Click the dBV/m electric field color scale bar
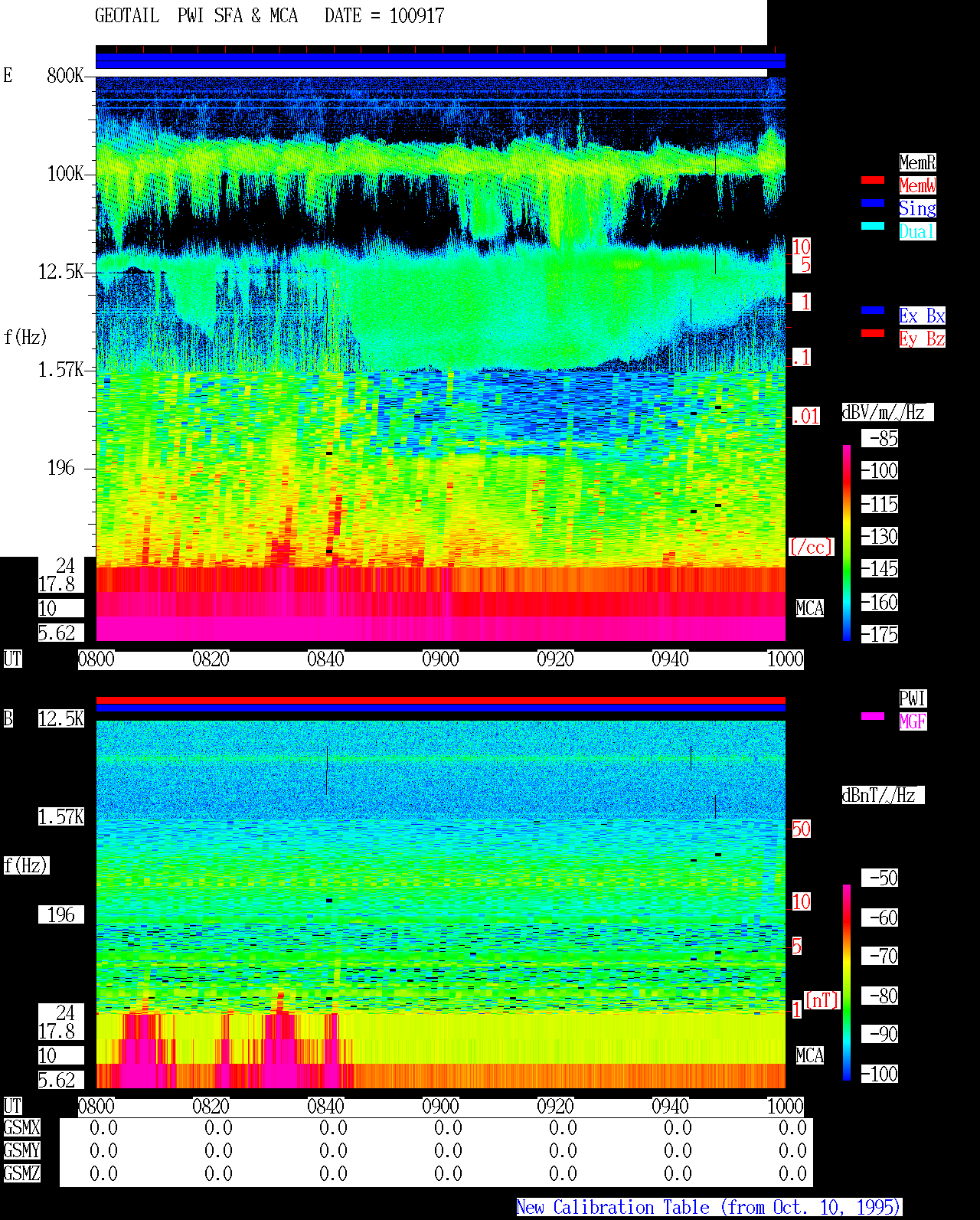The width and height of the screenshot is (980, 1220). click(847, 543)
